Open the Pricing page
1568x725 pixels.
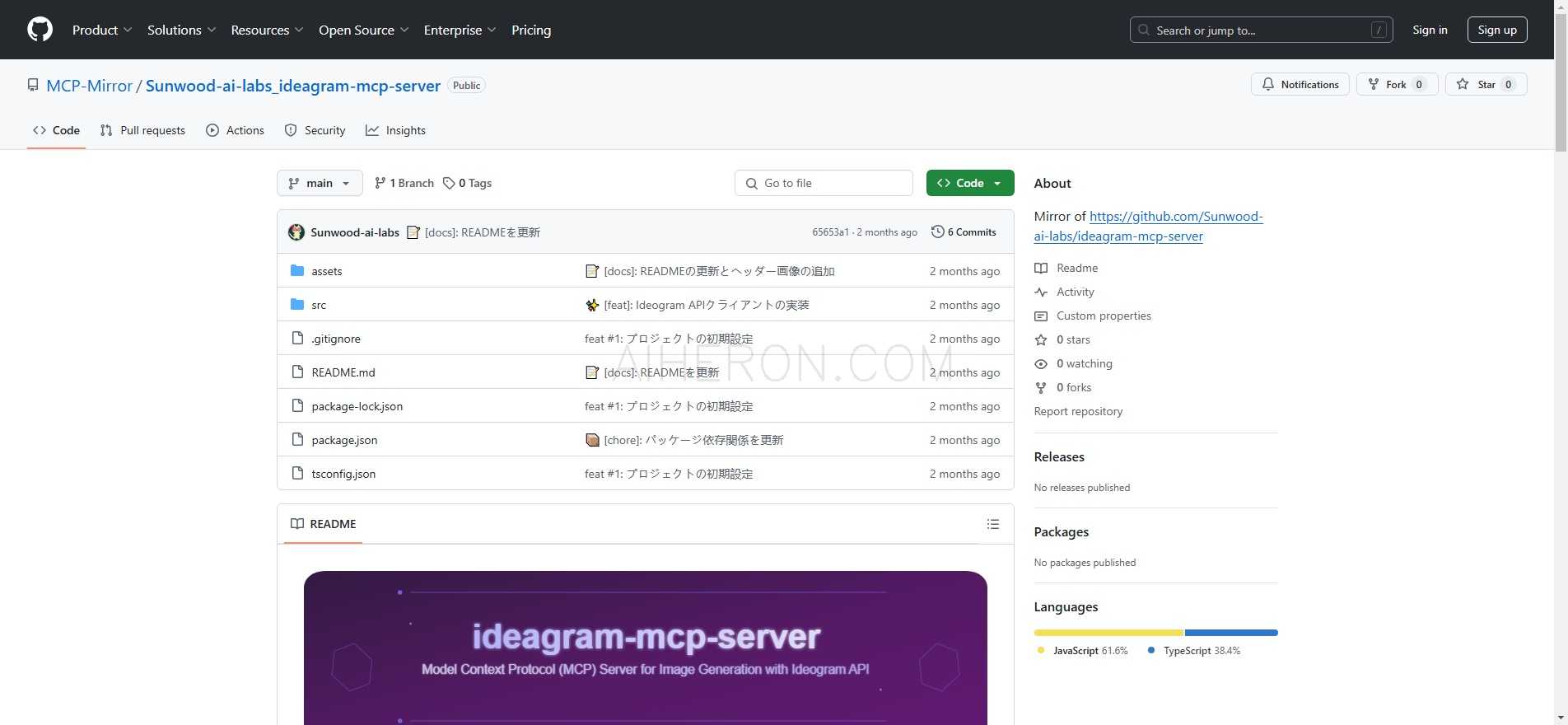coord(531,30)
